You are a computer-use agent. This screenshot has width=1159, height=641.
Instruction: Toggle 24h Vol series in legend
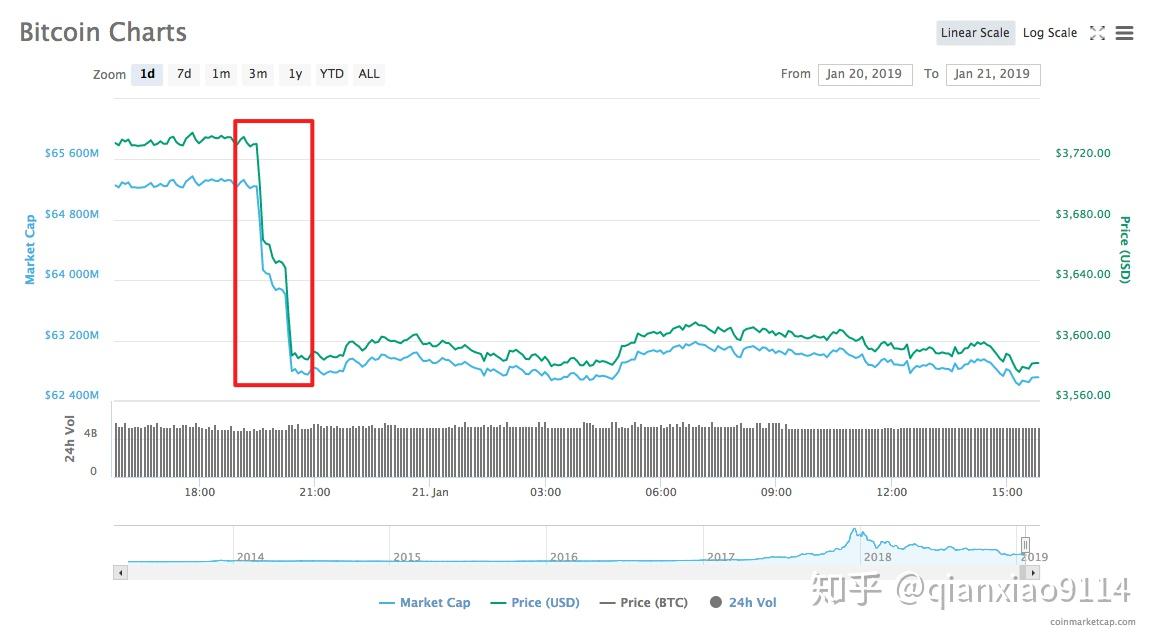click(x=743, y=603)
